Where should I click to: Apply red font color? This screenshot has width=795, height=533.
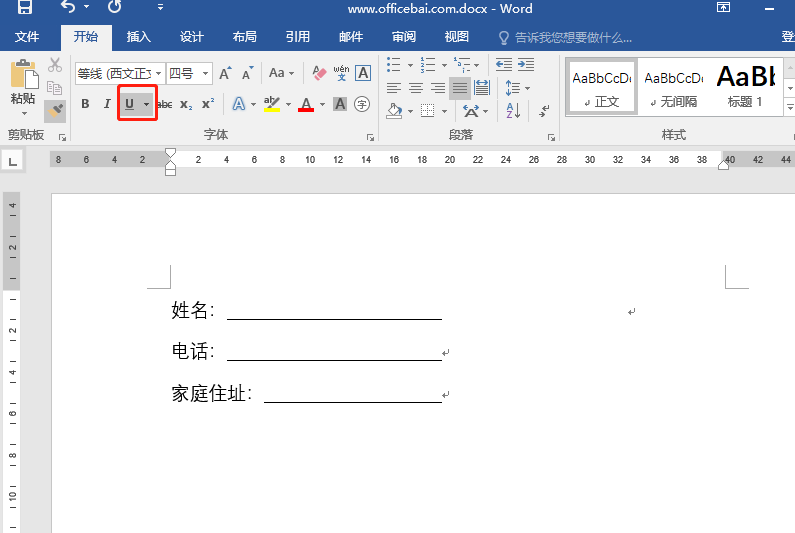click(x=306, y=104)
